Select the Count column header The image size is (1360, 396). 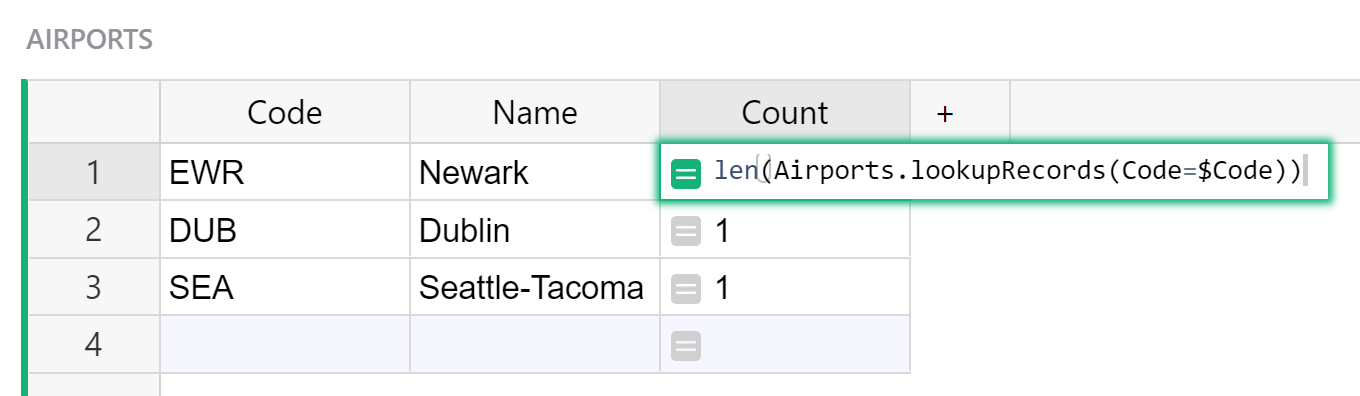(x=785, y=113)
